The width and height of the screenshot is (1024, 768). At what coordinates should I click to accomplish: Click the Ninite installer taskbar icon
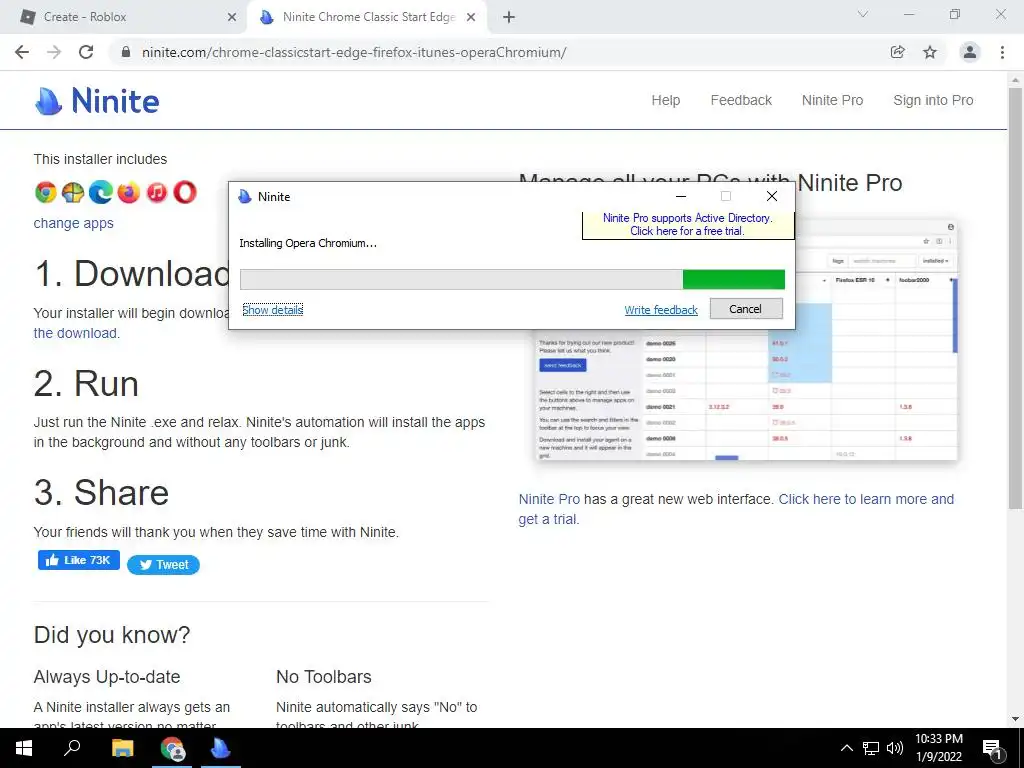point(221,748)
